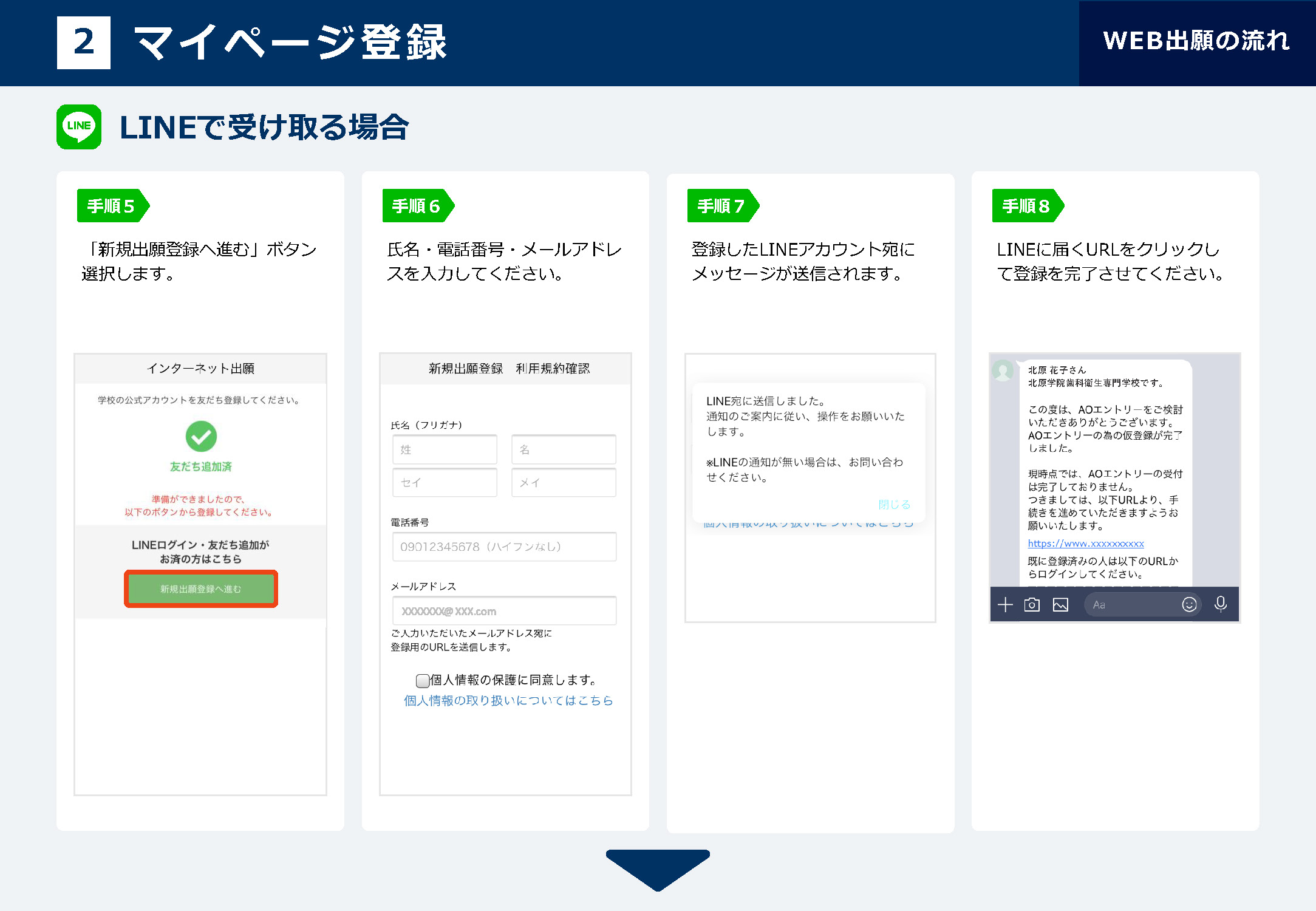Tap the plus icon in chat bar
Image resolution: width=1316 pixels, height=911 pixels.
coord(1005,604)
